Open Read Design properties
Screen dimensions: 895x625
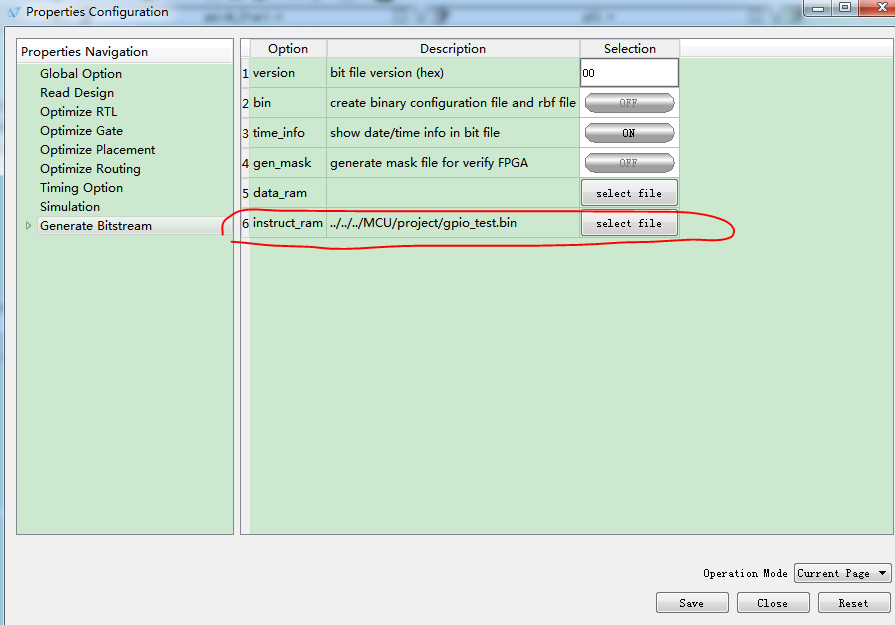(x=77, y=93)
